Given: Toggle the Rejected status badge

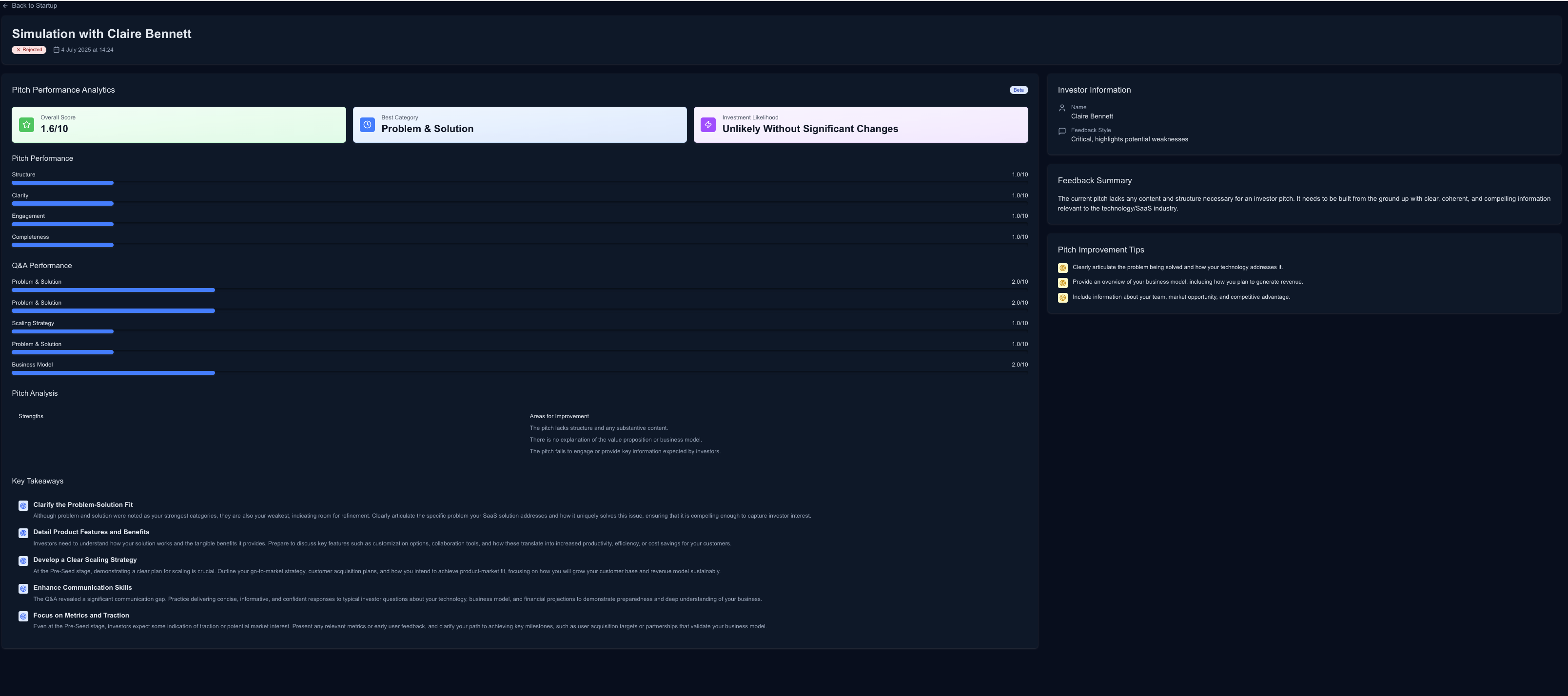Looking at the screenshot, I should (28, 49).
